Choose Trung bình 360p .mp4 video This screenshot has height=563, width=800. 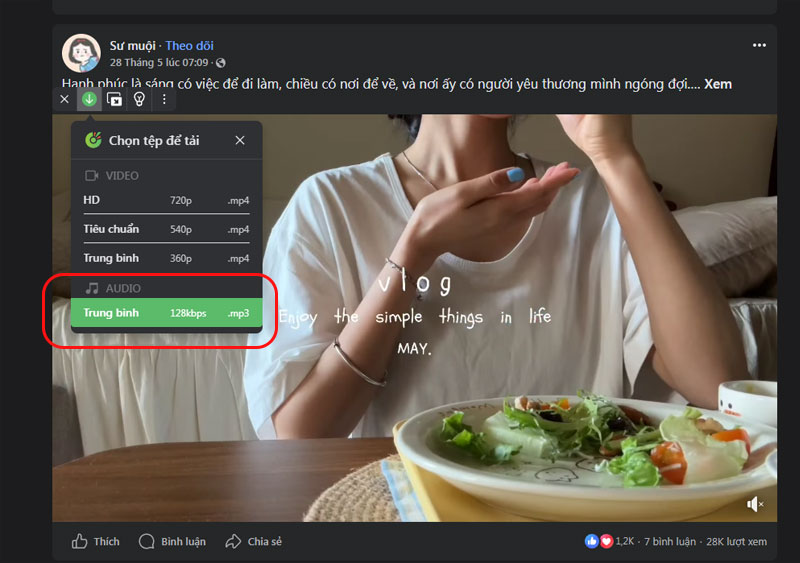click(166, 258)
